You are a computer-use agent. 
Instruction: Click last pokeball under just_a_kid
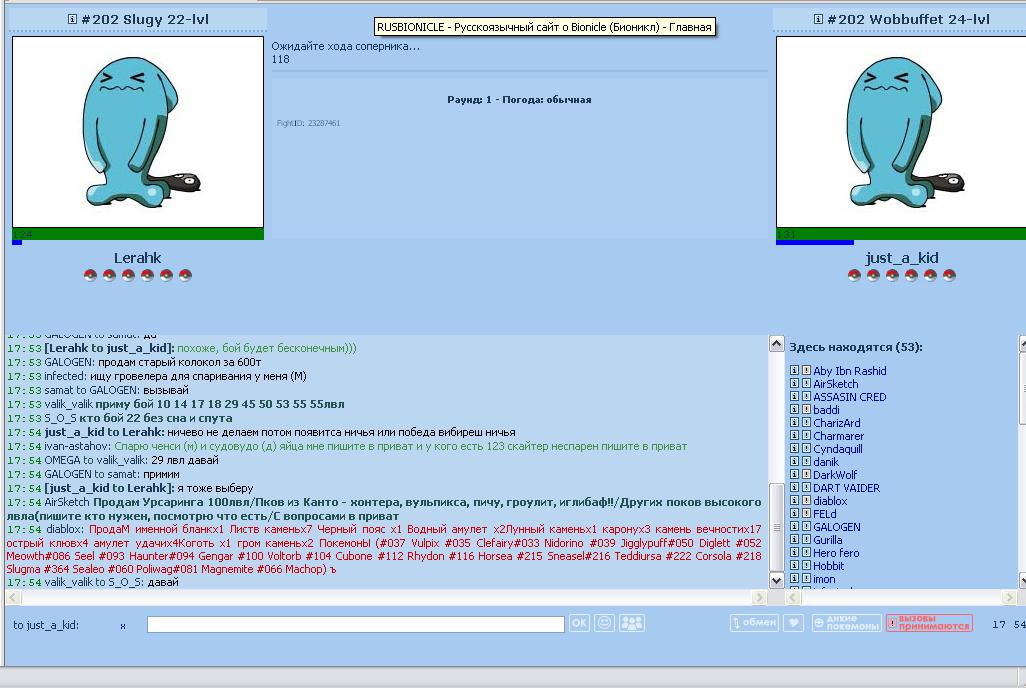tap(949, 275)
